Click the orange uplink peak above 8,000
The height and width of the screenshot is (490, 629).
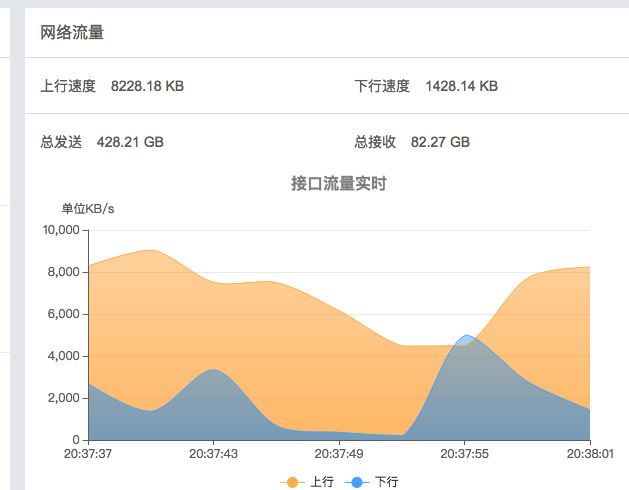[151, 250]
